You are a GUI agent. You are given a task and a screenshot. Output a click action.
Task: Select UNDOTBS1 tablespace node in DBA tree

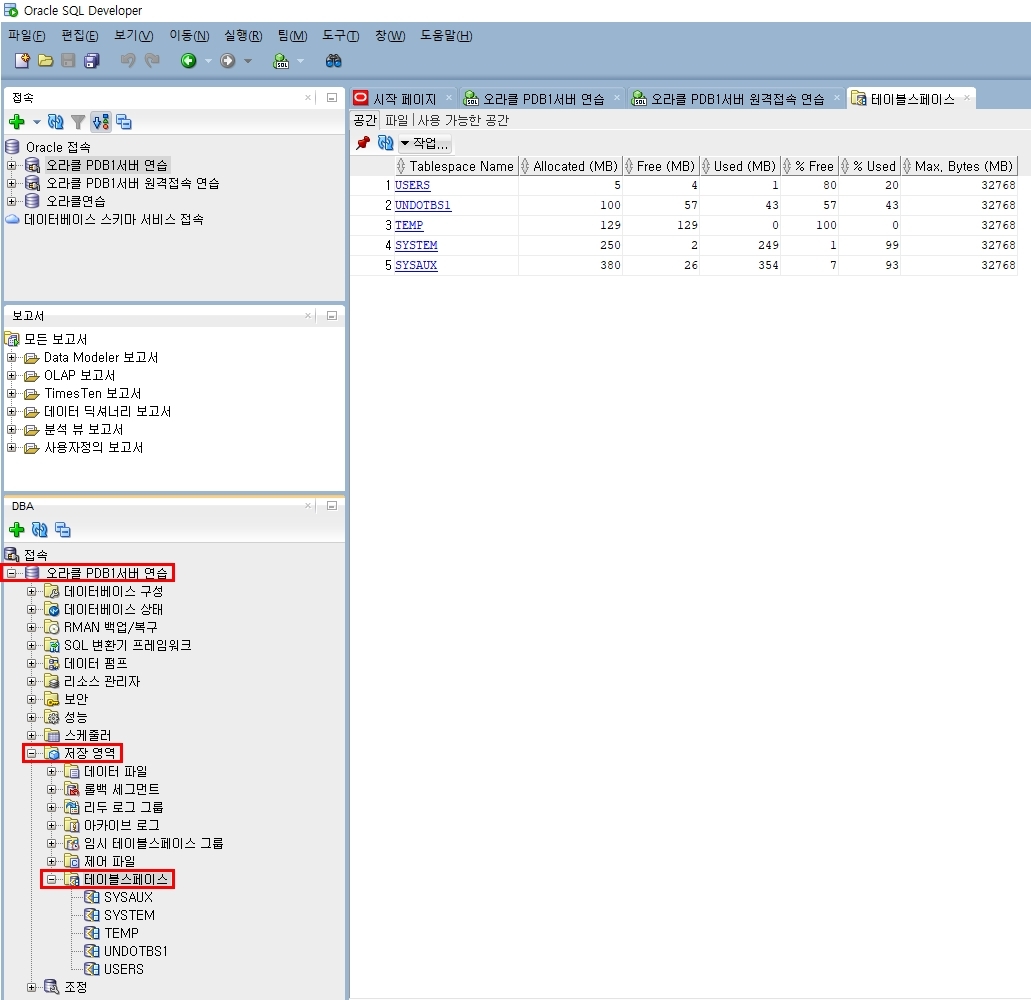coord(135,951)
